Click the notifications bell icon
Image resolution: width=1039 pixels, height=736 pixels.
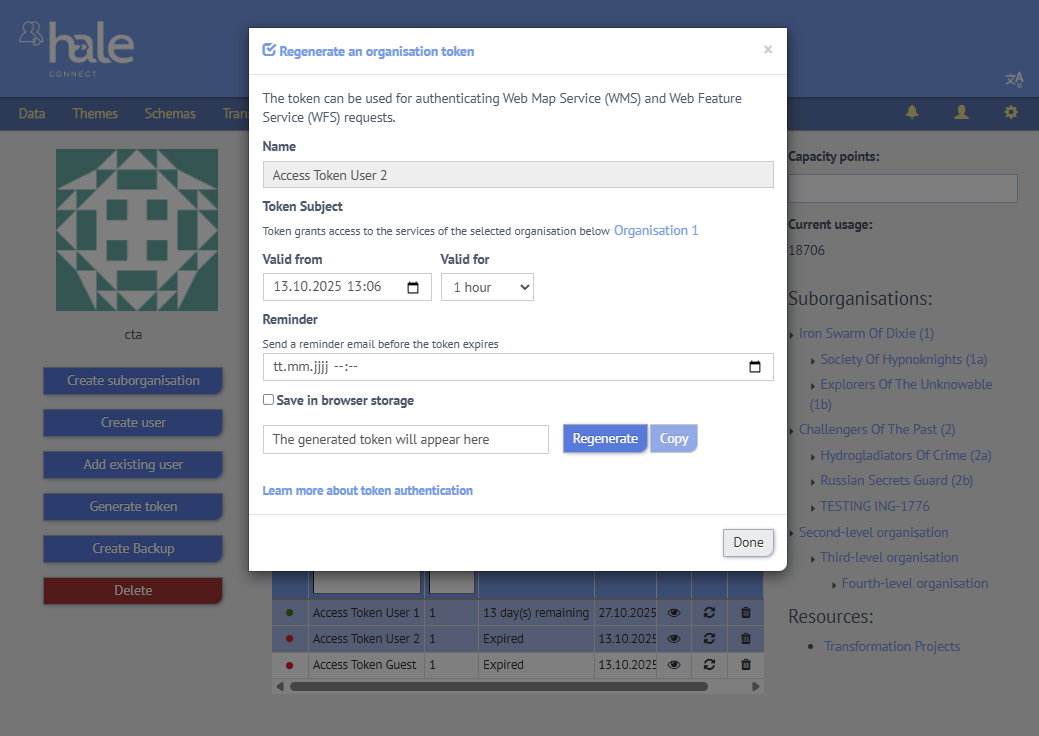point(912,113)
